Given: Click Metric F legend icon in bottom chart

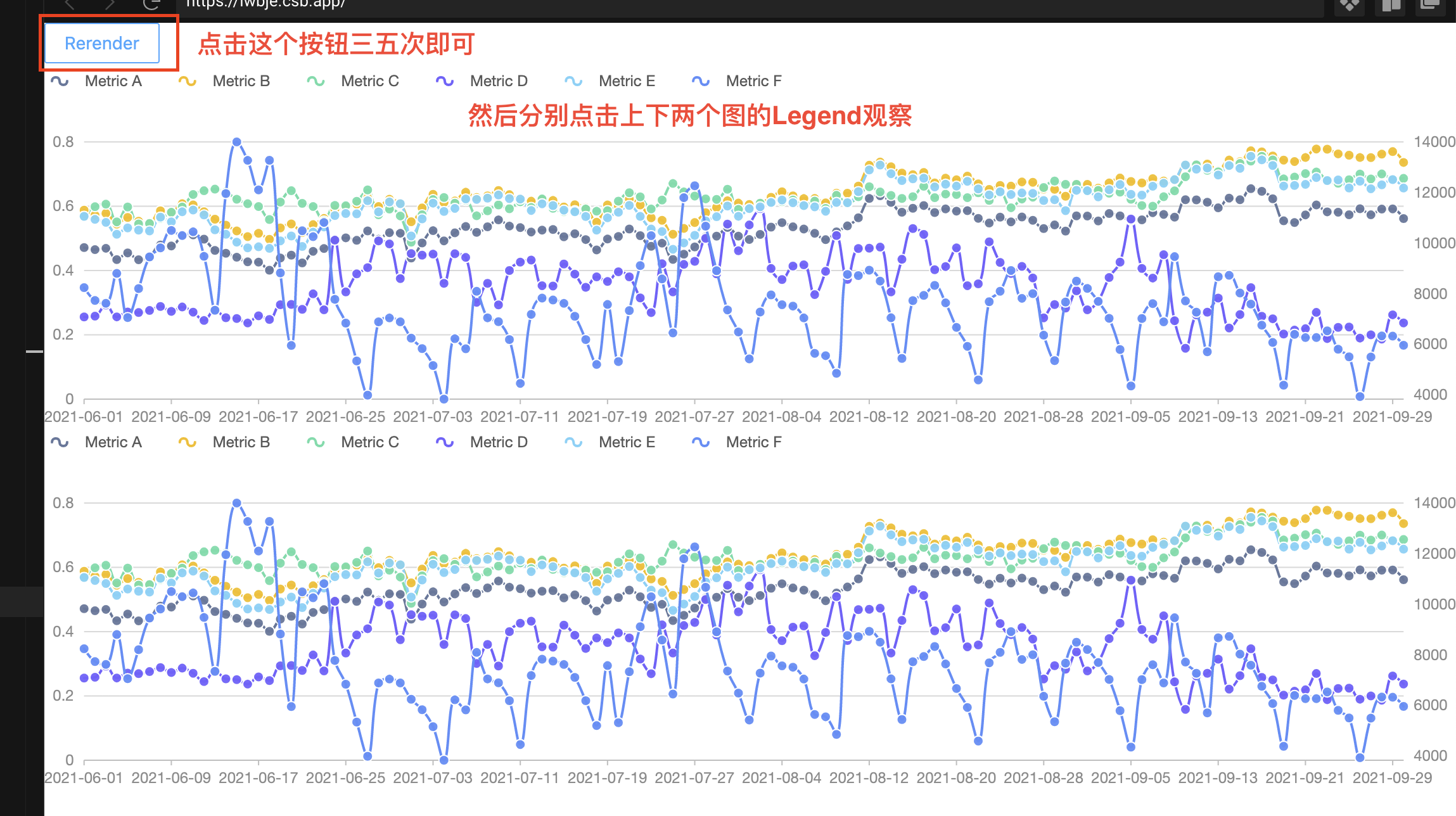Looking at the screenshot, I should tap(701, 442).
